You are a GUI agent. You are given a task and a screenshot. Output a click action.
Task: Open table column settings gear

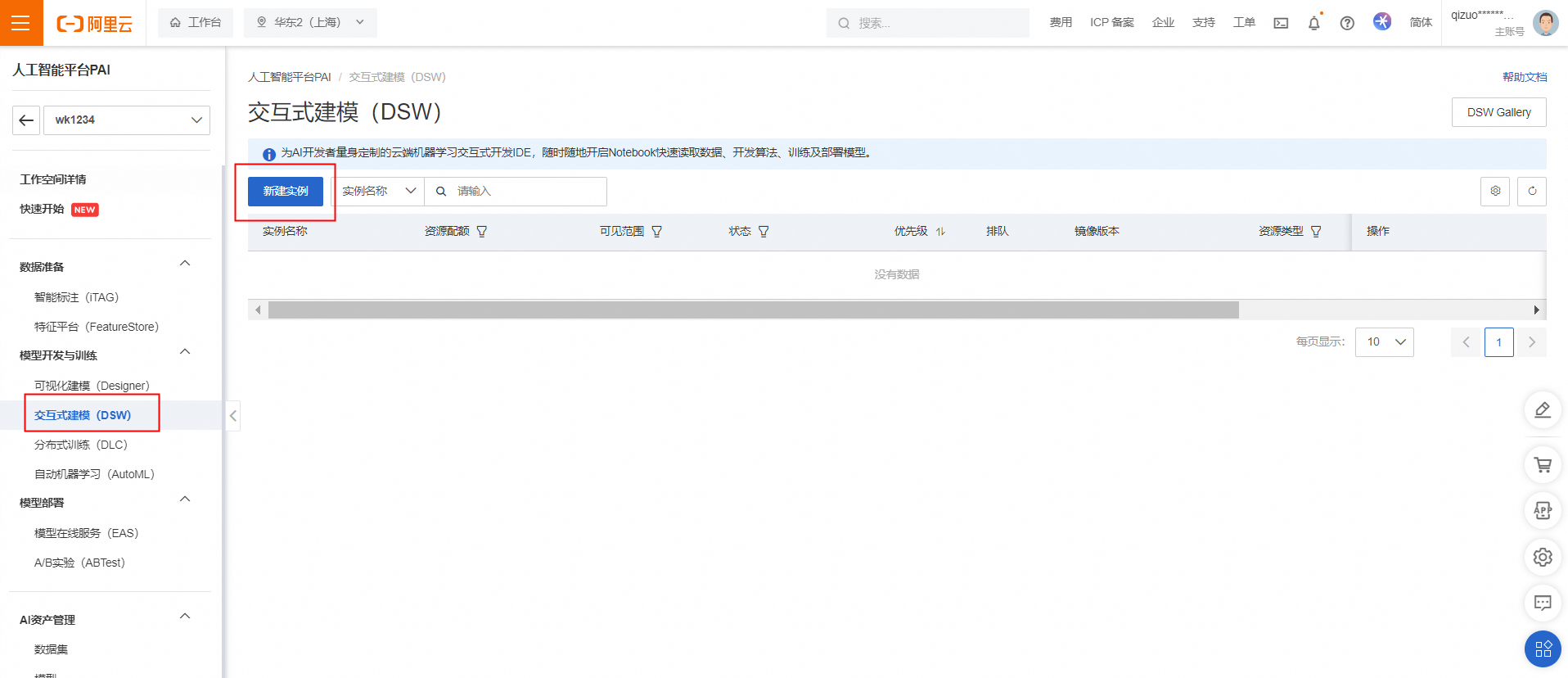coord(1495,191)
